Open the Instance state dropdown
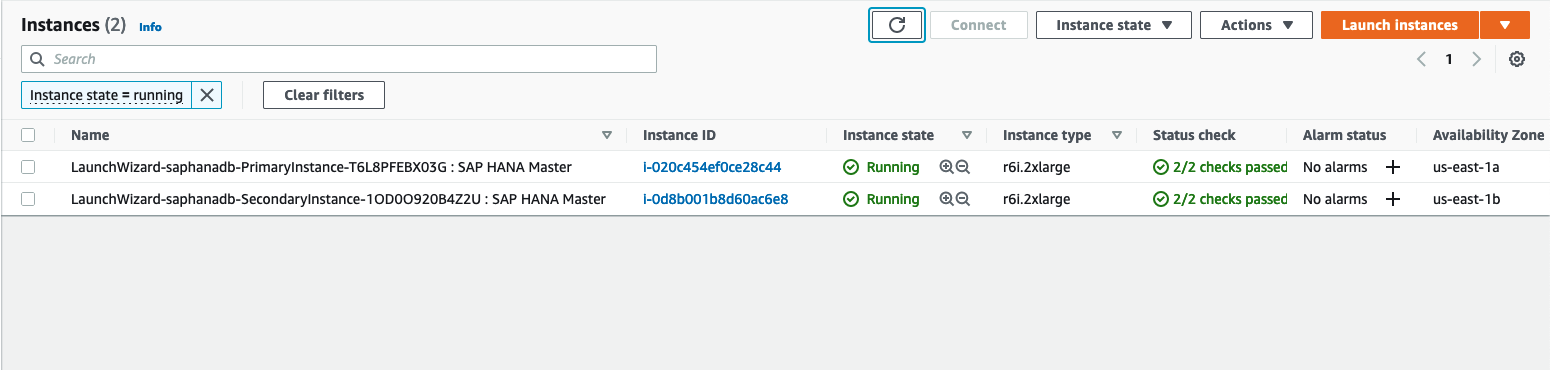Image resolution: width=1550 pixels, height=370 pixels. 1113,25
